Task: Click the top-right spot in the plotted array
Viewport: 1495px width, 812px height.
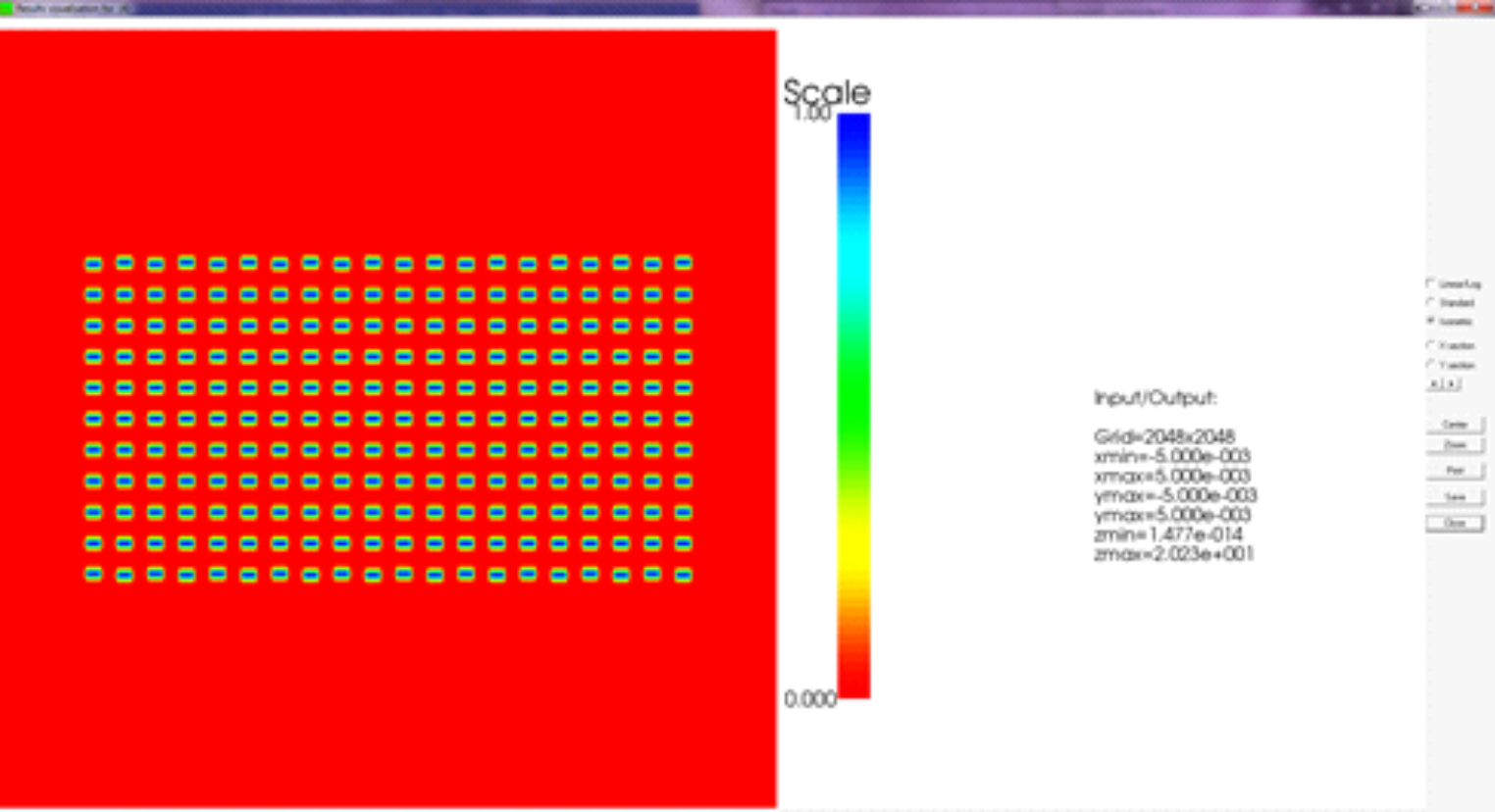Action: click(x=684, y=263)
